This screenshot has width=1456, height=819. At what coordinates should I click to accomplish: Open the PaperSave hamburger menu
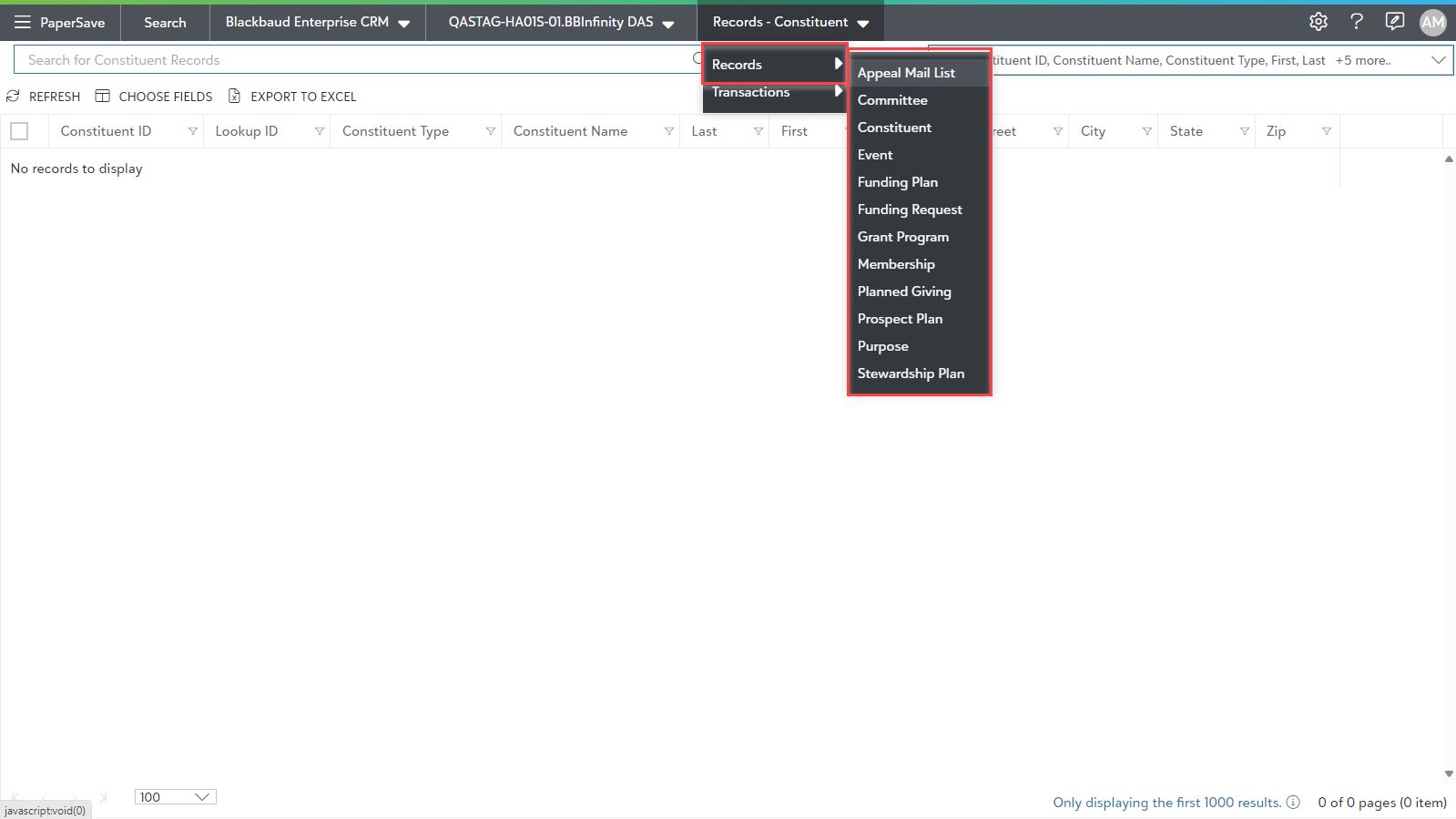click(x=23, y=22)
